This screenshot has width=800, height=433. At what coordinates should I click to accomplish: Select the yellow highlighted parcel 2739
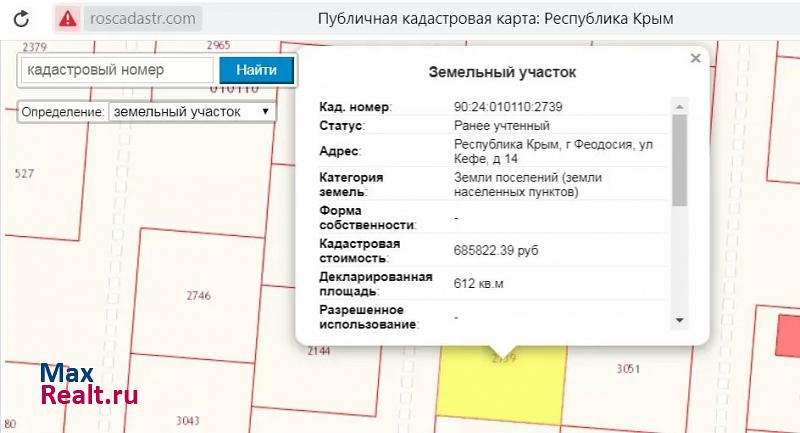(500, 385)
